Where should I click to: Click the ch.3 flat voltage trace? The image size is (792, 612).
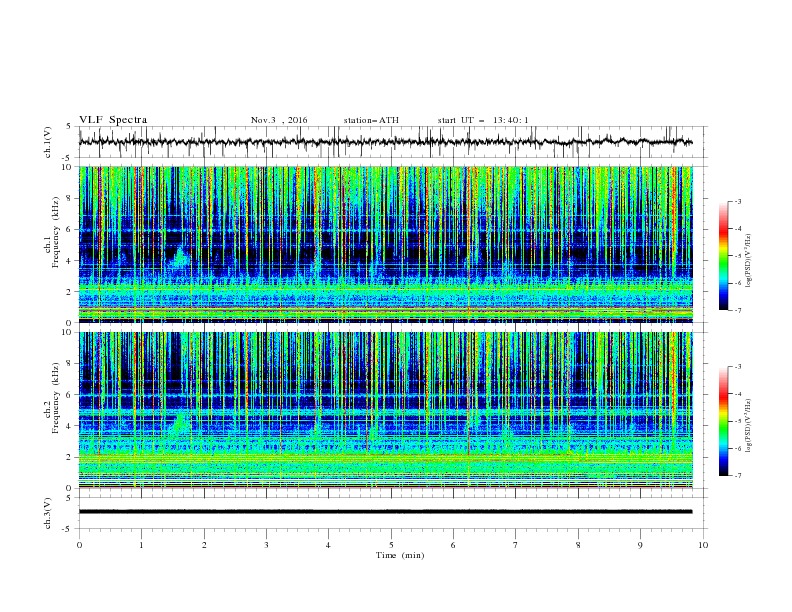385,512
